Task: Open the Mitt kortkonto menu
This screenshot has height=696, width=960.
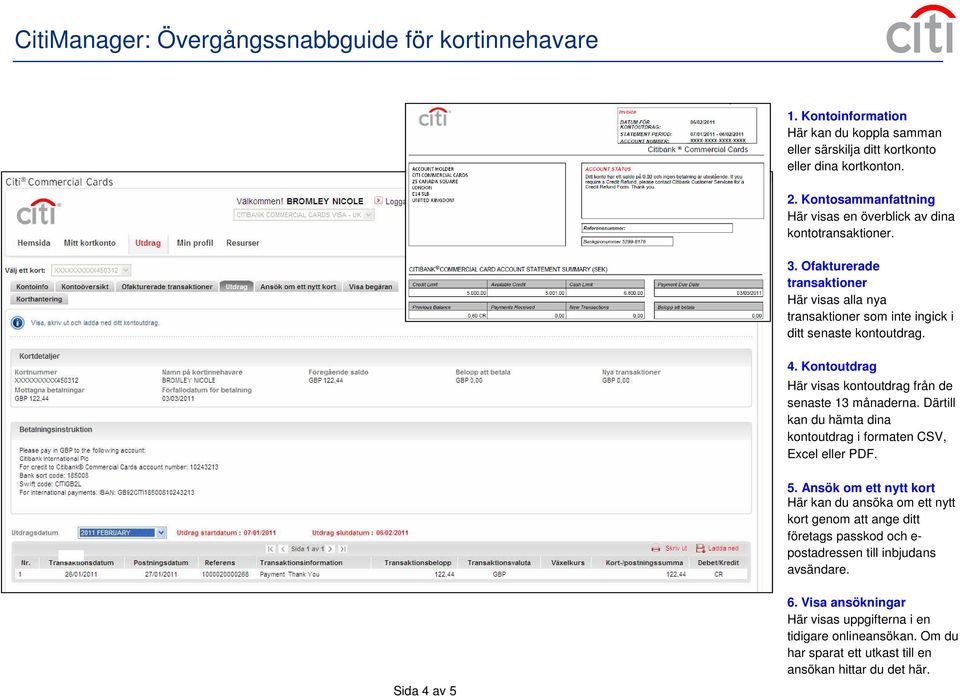Action: pyautogui.click(x=89, y=243)
